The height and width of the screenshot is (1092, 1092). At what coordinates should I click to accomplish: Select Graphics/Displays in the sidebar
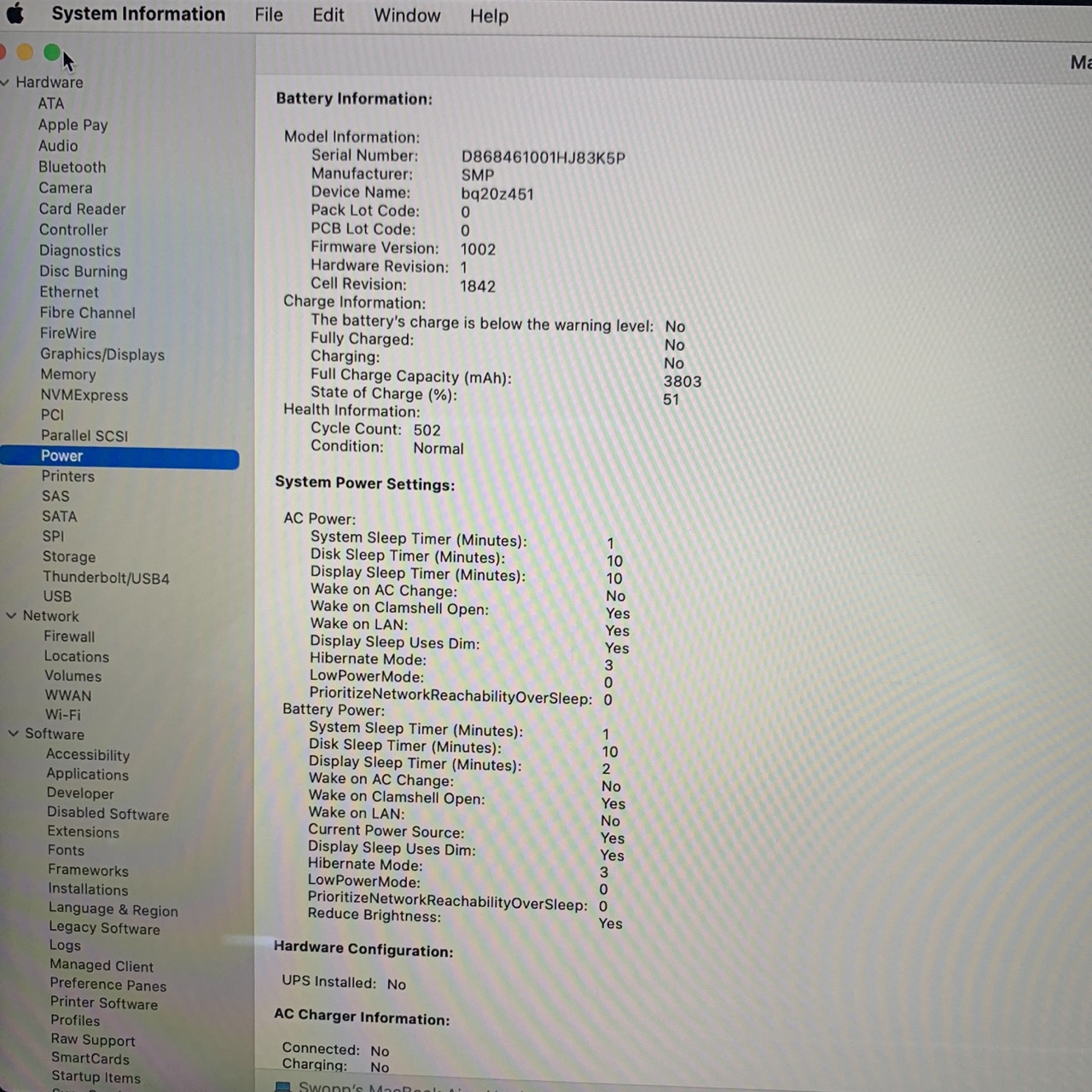pos(102,354)
